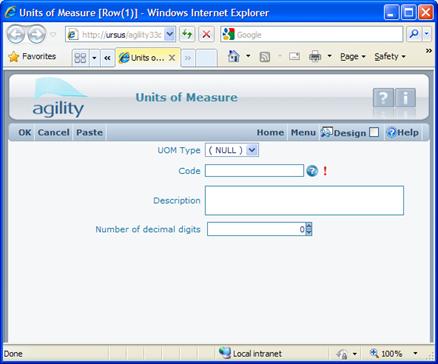Click the help icon beside Code field
The width and height of the screenshot is (438, 364).
pyautogui.click(x=312, y=171)
